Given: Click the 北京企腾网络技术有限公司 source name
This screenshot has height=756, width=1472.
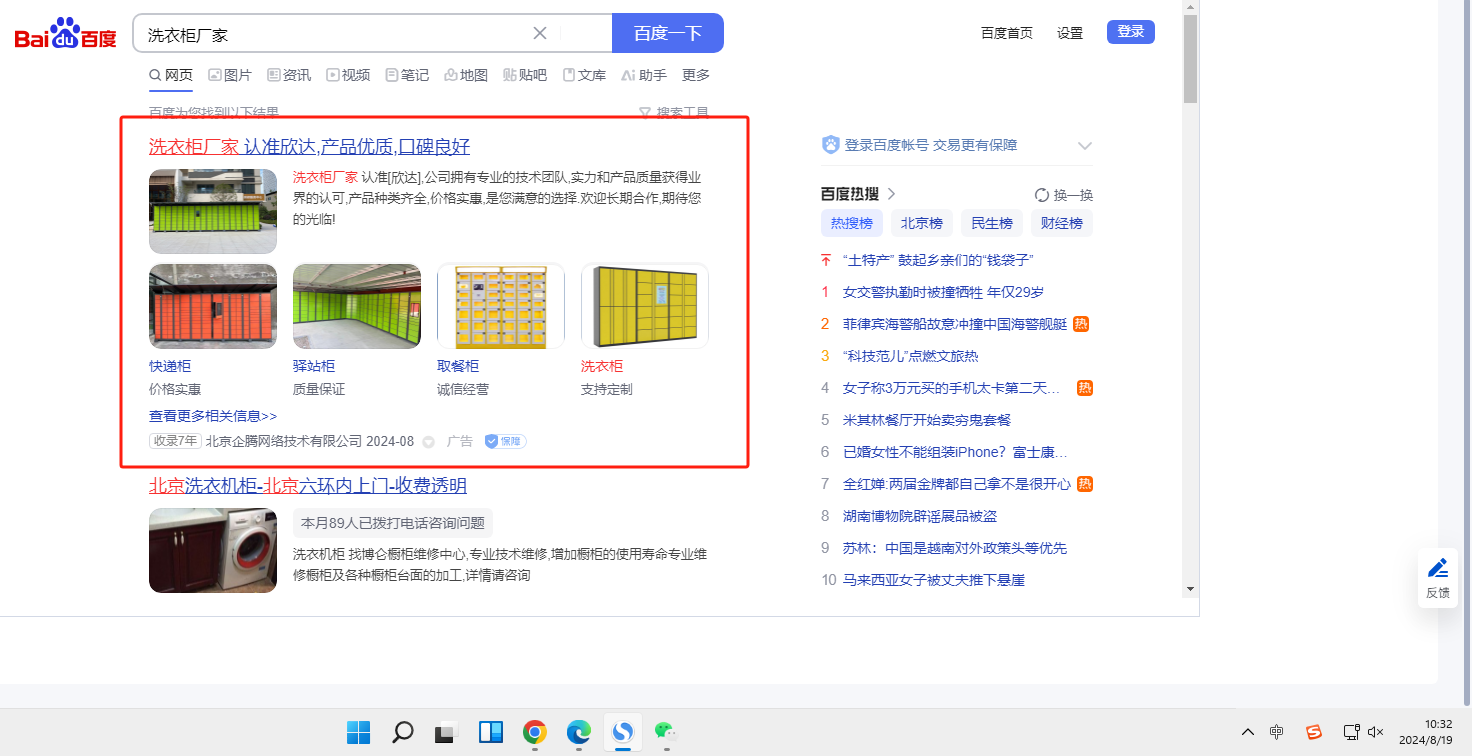Looking at the screenshot, I should (284, 441).
